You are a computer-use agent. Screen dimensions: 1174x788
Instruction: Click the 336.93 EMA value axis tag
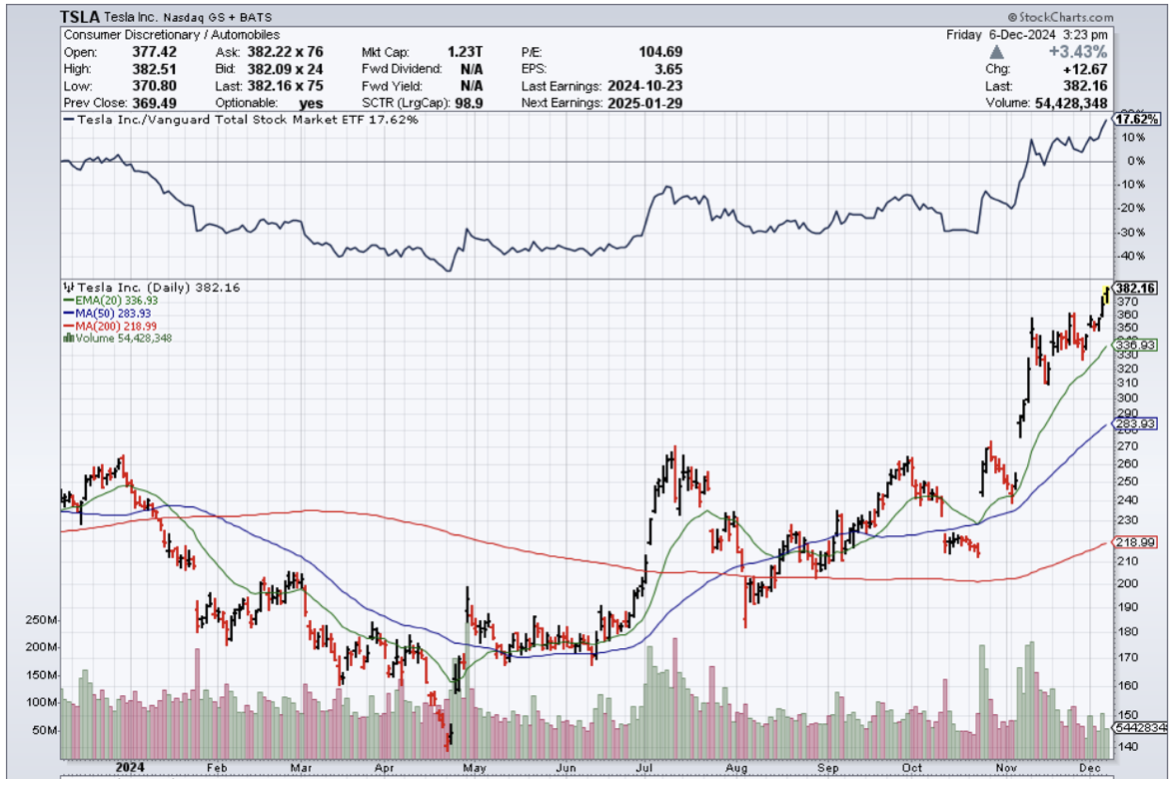click(1135, 344)
